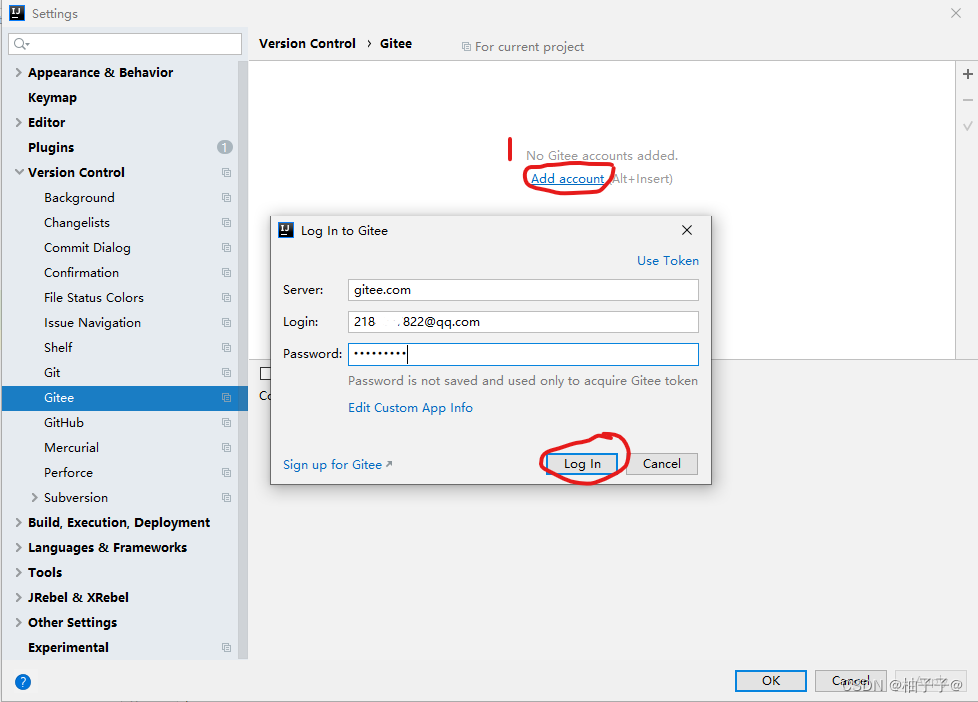978x702 pixels.
Task: Expand the Subversion node
Action: tap(34, 497)
